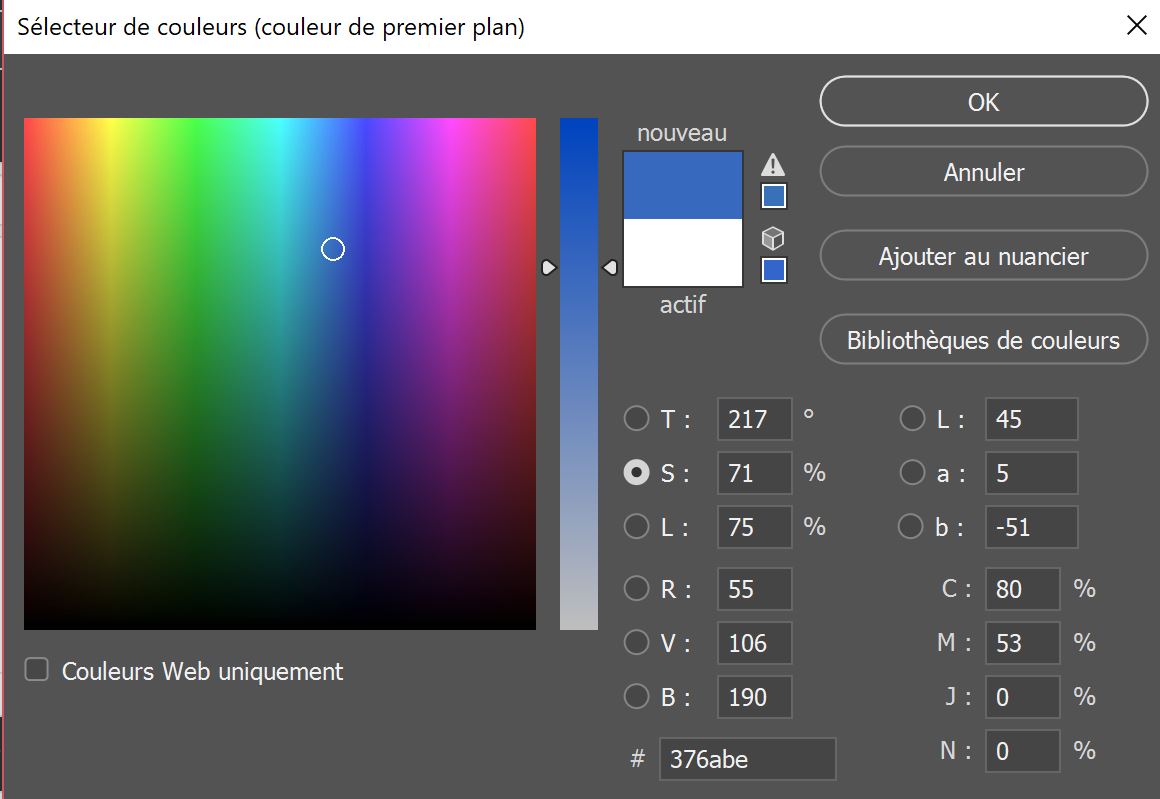Click the gamut-safe color swatch below the warning triangle
The image size is (1160, 799).
tap(774, 196)
